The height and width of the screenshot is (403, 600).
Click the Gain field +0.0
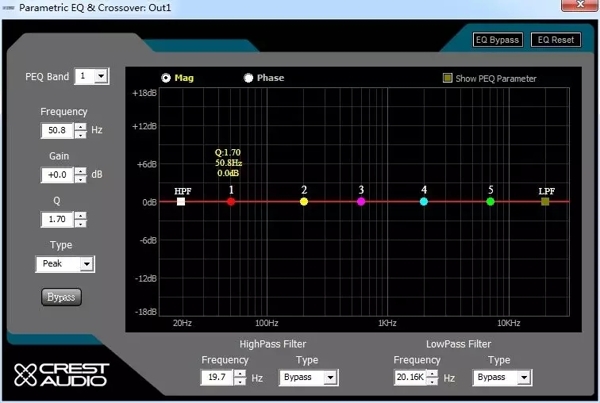(x=57, y=175)
